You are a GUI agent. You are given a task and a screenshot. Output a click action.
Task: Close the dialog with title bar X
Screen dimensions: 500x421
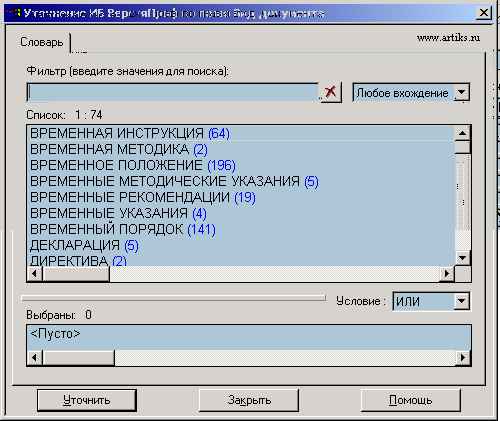(484, 13)
